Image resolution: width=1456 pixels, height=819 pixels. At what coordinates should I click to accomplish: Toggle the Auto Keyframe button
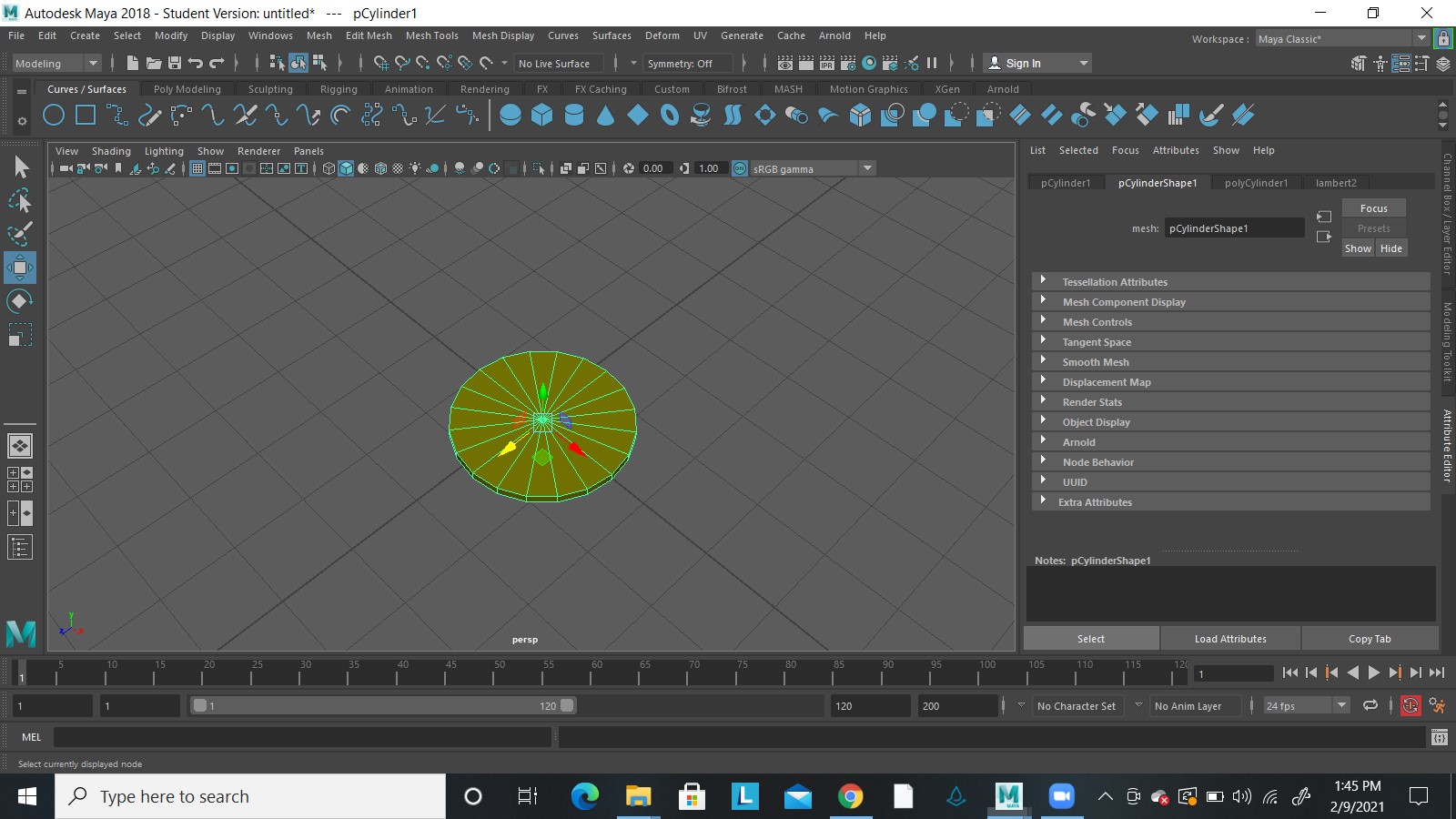(1410, 705)
